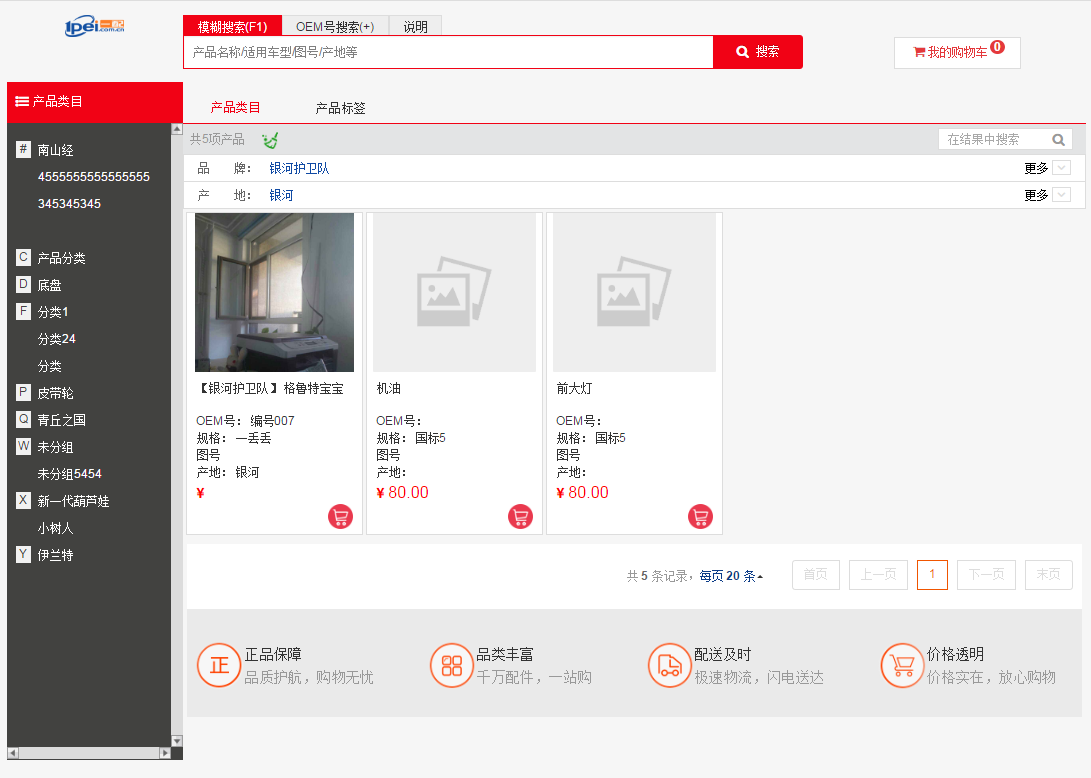Viewport: 1091px width, 778px height.
Task: Open 我的购物车 shopping cart
Action: 956,52
